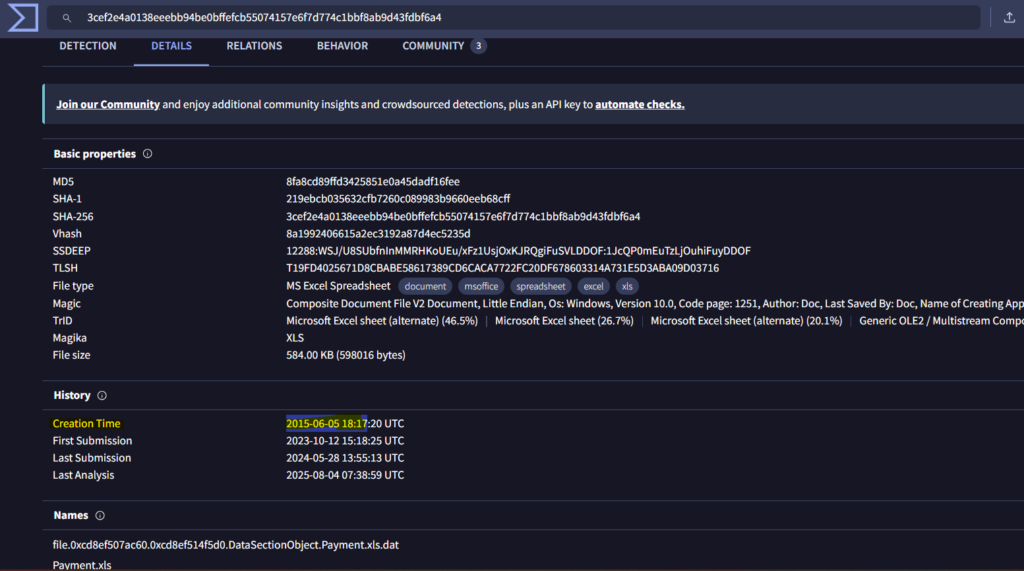Click the excel tag
Viewport: 1024px width, 571px height.
click(x=593, y=286)
